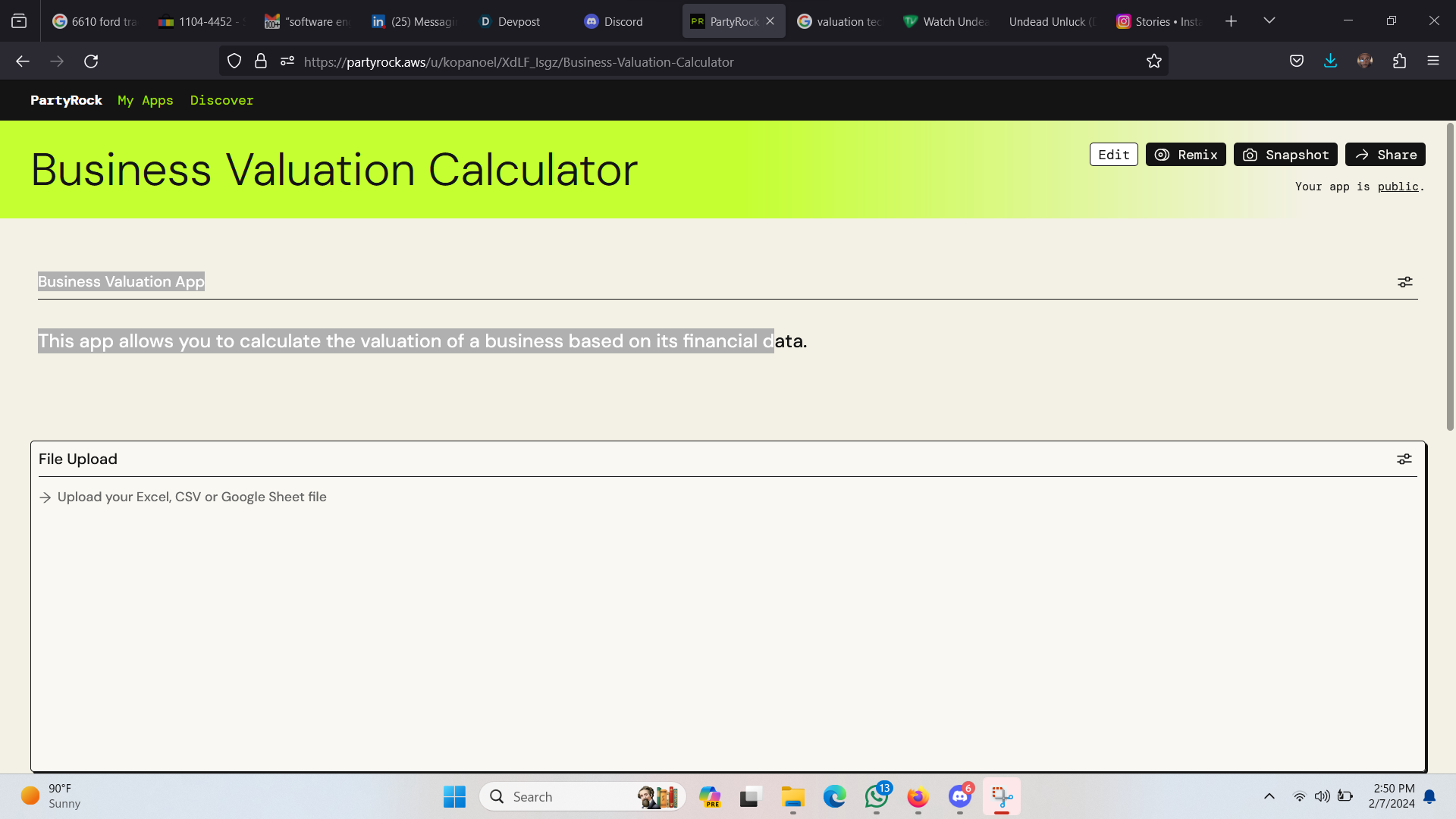Expand the list all tabs chevron

pos(1269,21)
